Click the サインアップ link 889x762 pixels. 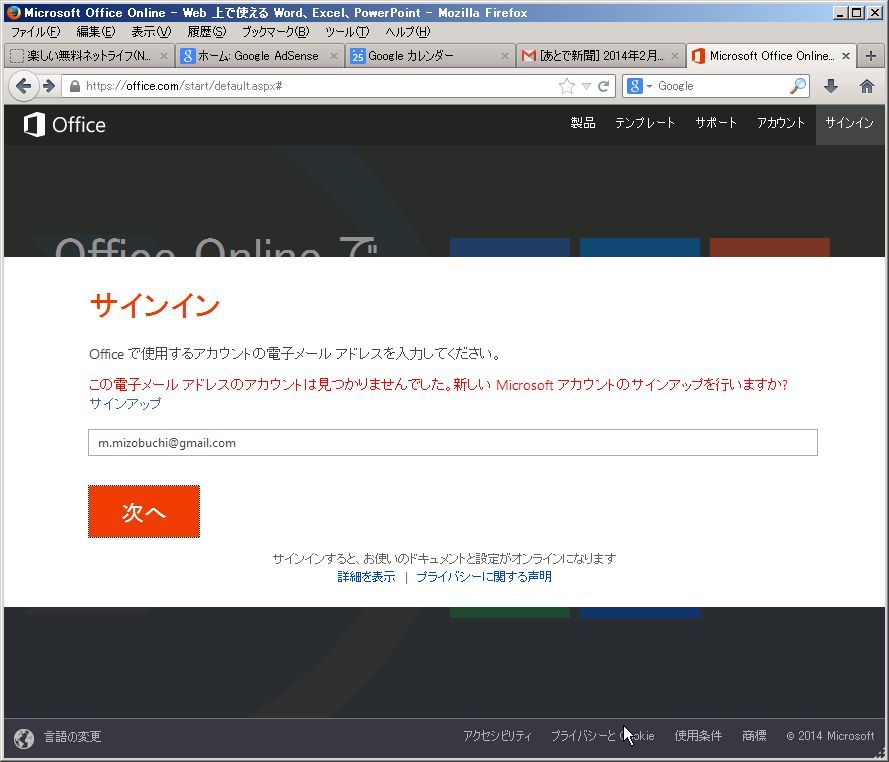coord(125,404)
